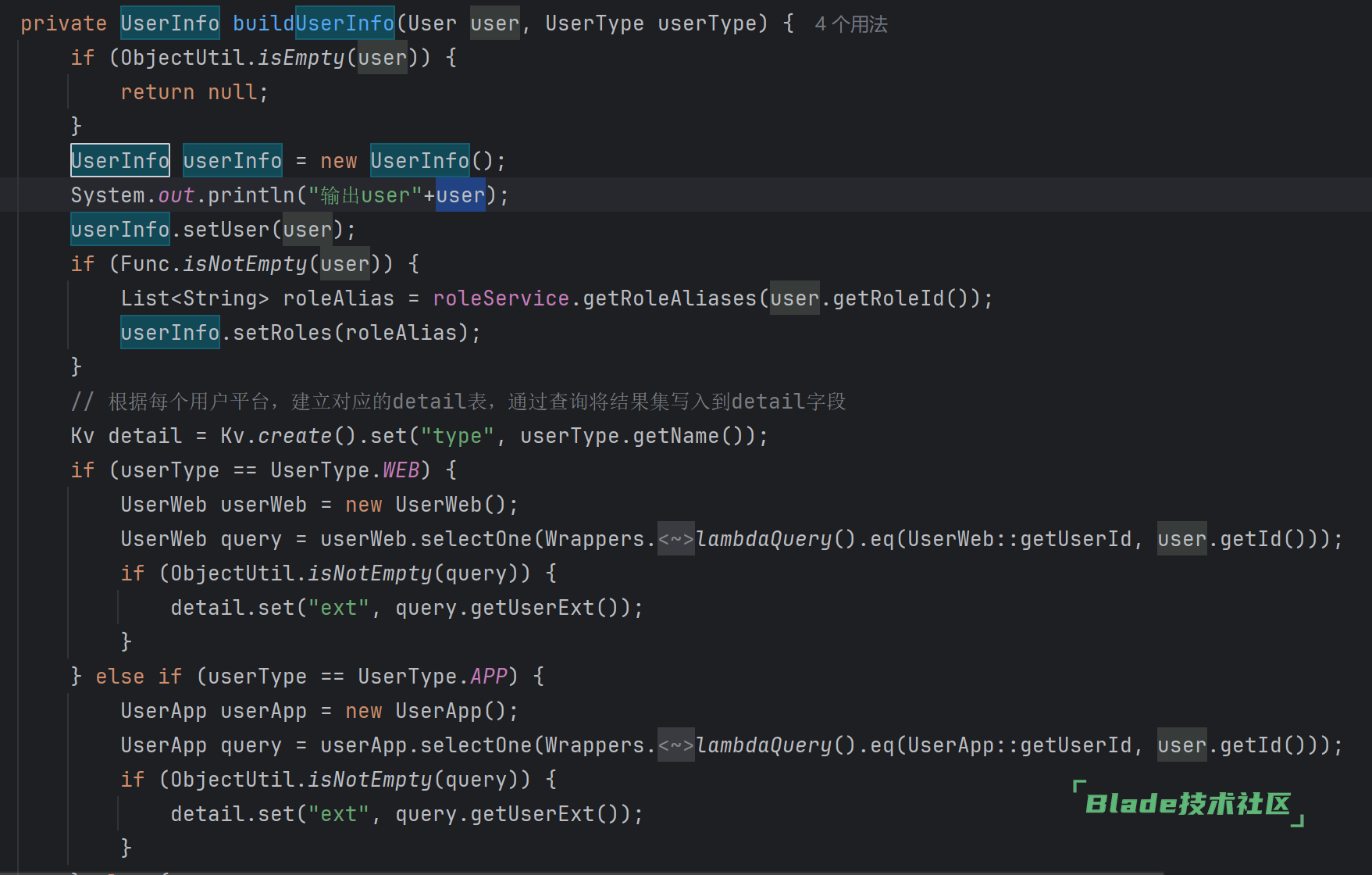Image resolution: width=1372 pixels, height=875 pixels.
Task: Select the highlighted user variable in println
Action: pyautogui.click(x=460, y=195)
